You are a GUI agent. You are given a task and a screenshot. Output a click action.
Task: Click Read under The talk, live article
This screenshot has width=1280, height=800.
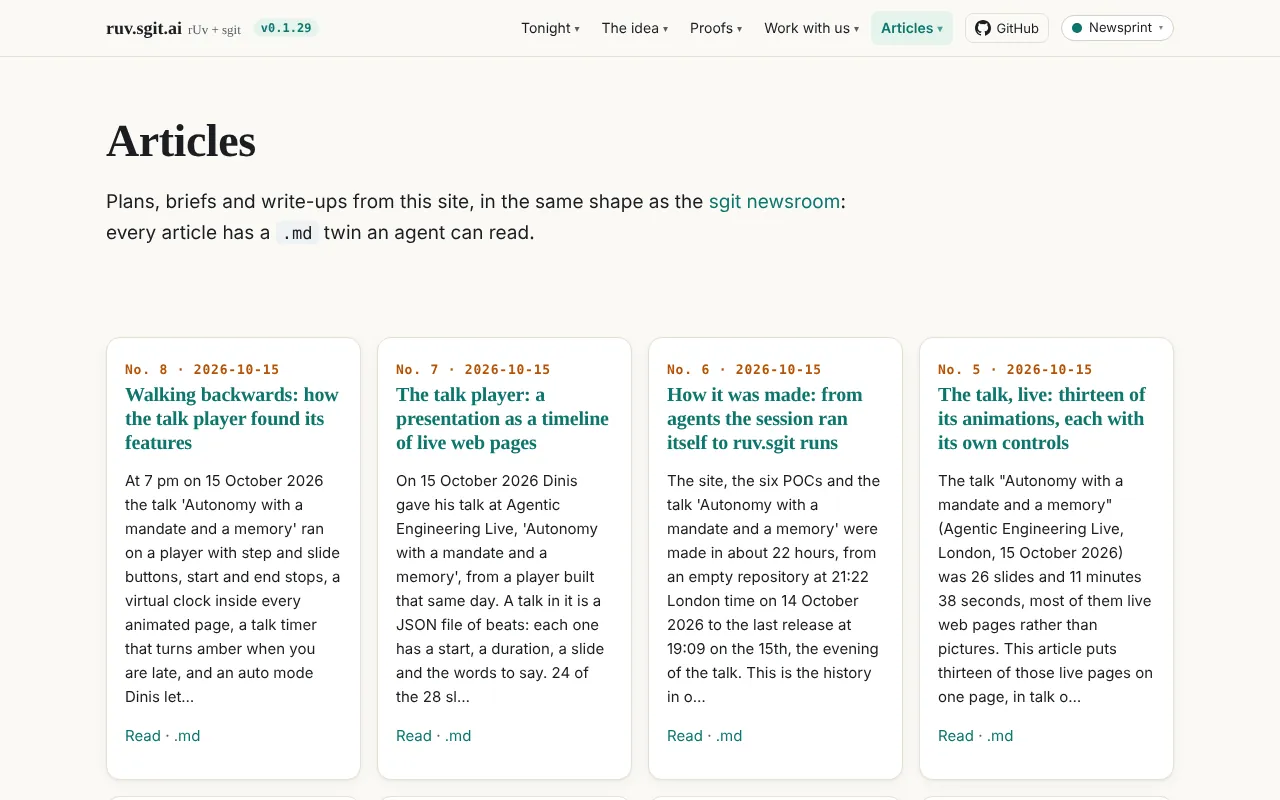point(956,736)
